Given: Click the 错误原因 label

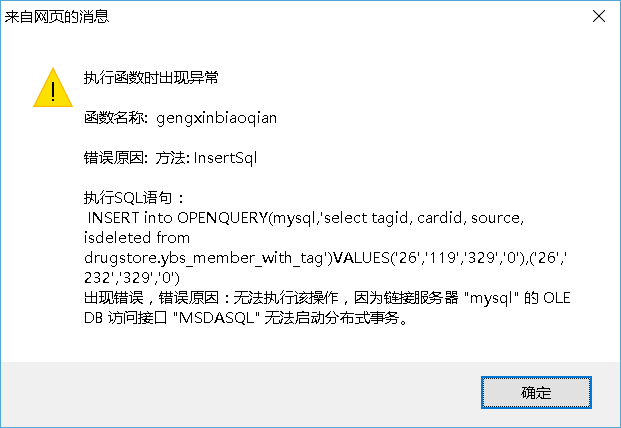Looking at the screenshot, I should click(114, 158).
